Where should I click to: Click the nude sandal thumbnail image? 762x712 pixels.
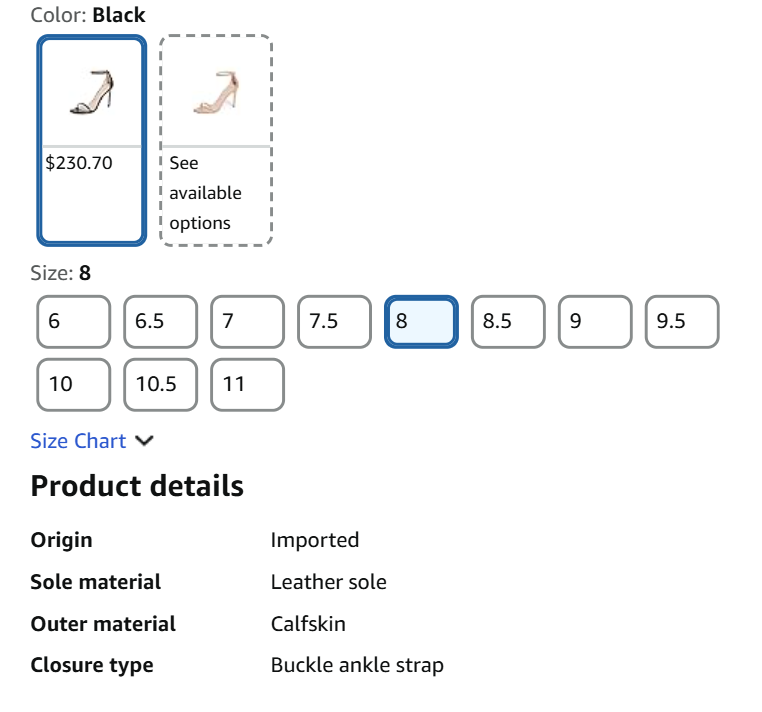click(216, 92)
